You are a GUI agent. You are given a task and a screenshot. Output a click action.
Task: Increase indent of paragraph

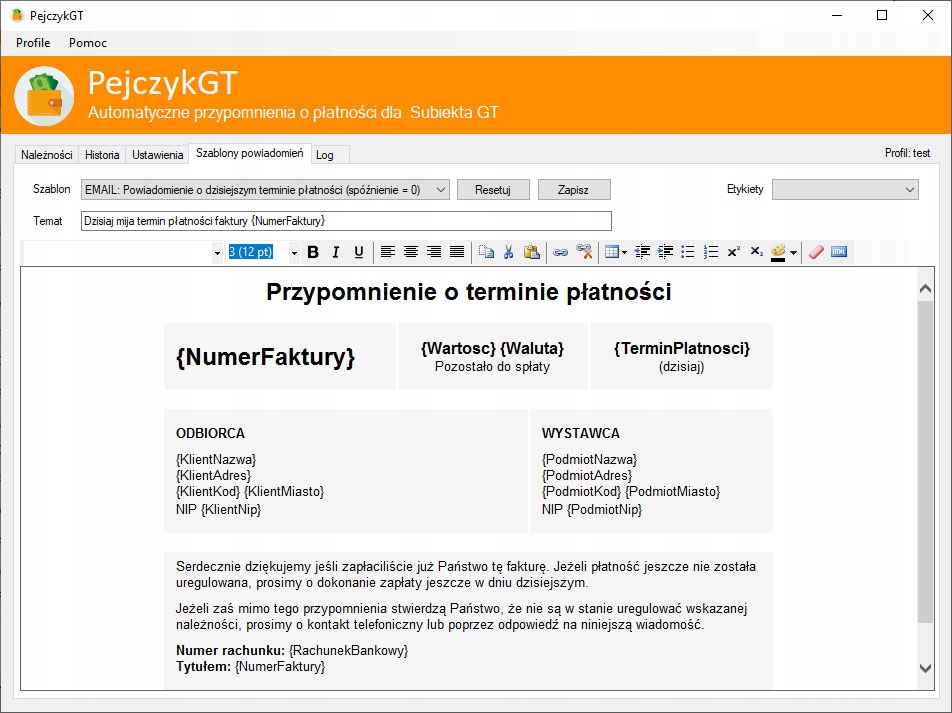(665, 252)
